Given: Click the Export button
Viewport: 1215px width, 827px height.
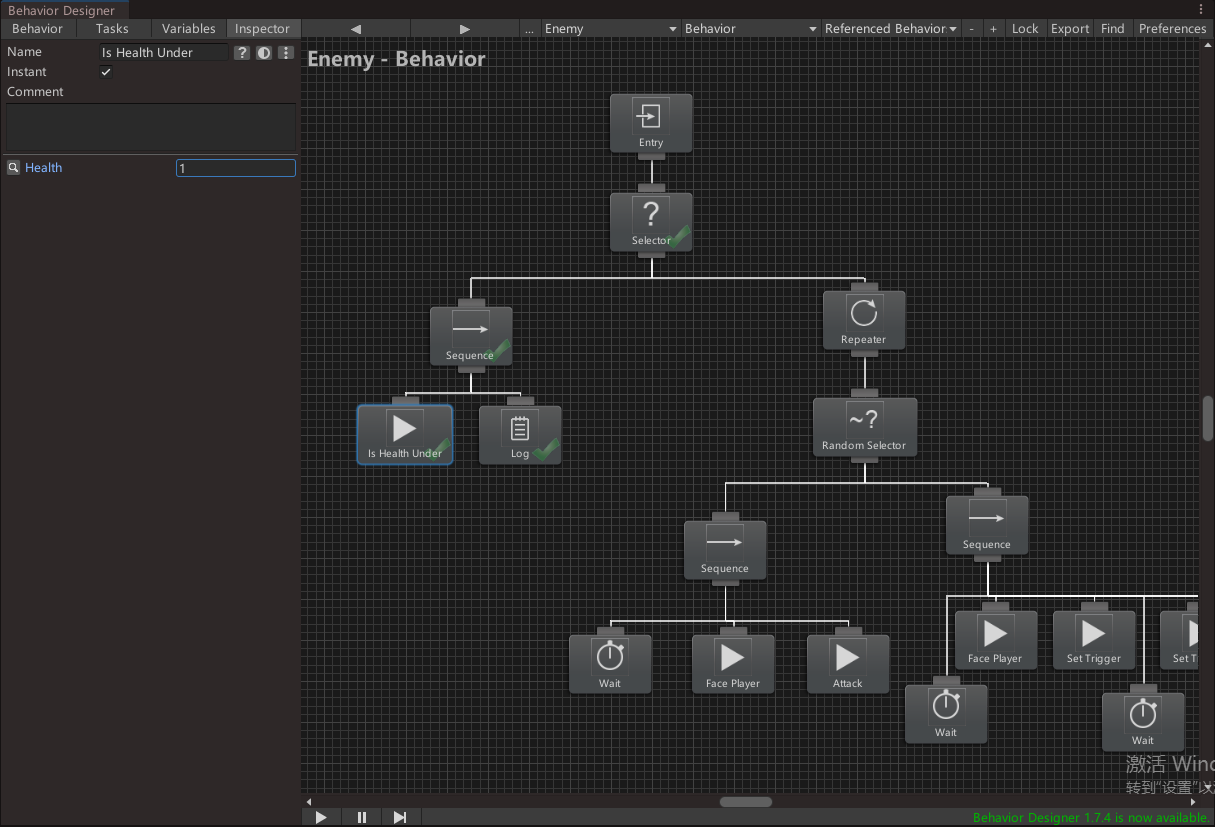Looking at the screenshot, I should point(1069,28).
